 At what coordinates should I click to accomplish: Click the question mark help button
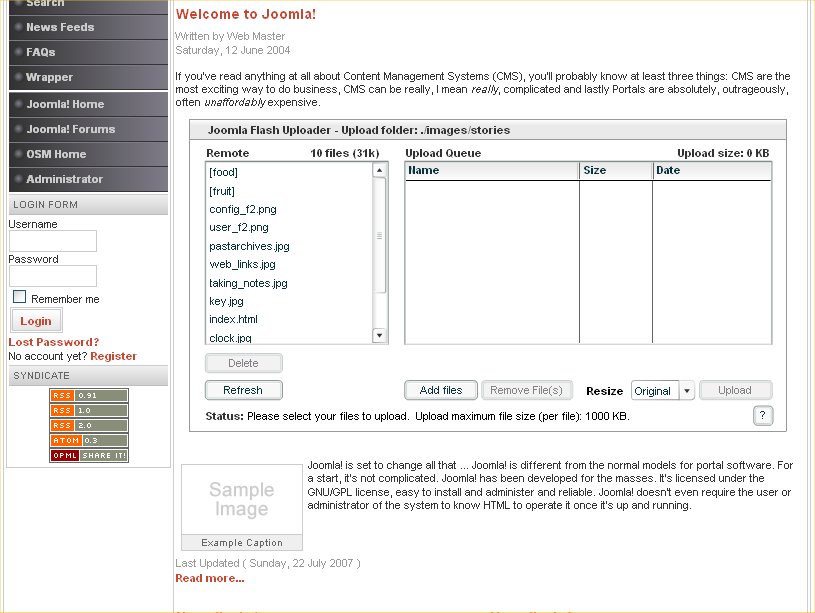click(763, 415)
